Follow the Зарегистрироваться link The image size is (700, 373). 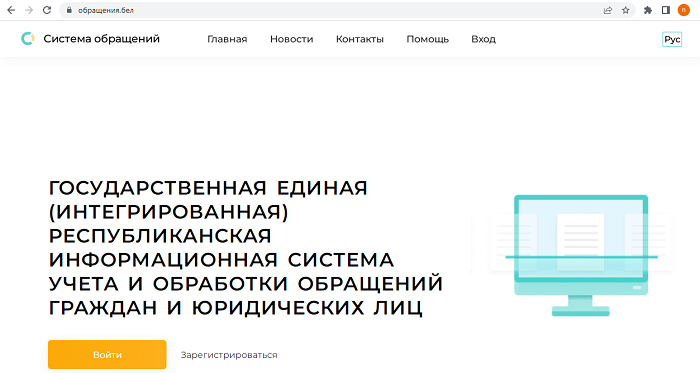[x=229, y=355]
